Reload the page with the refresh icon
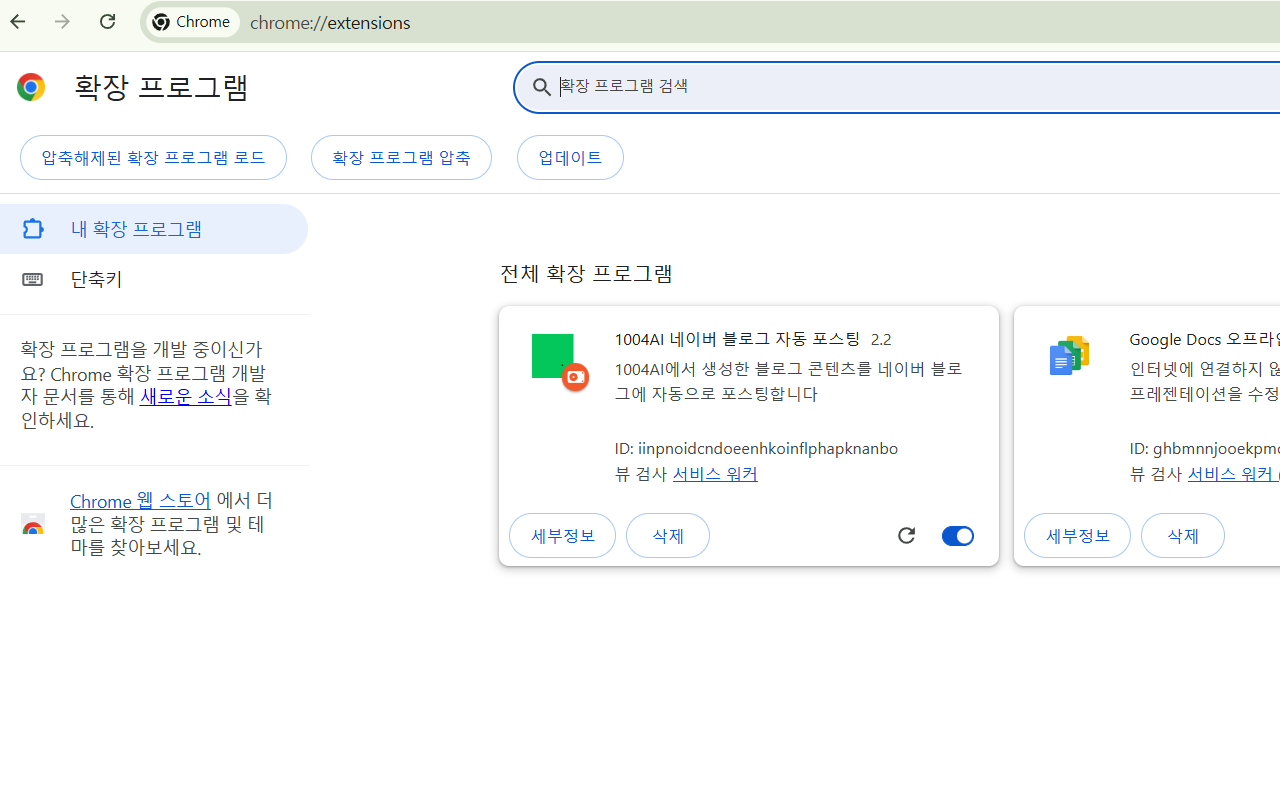The width and height of the screenshot is (1280, 800). (x=107, y=22)
